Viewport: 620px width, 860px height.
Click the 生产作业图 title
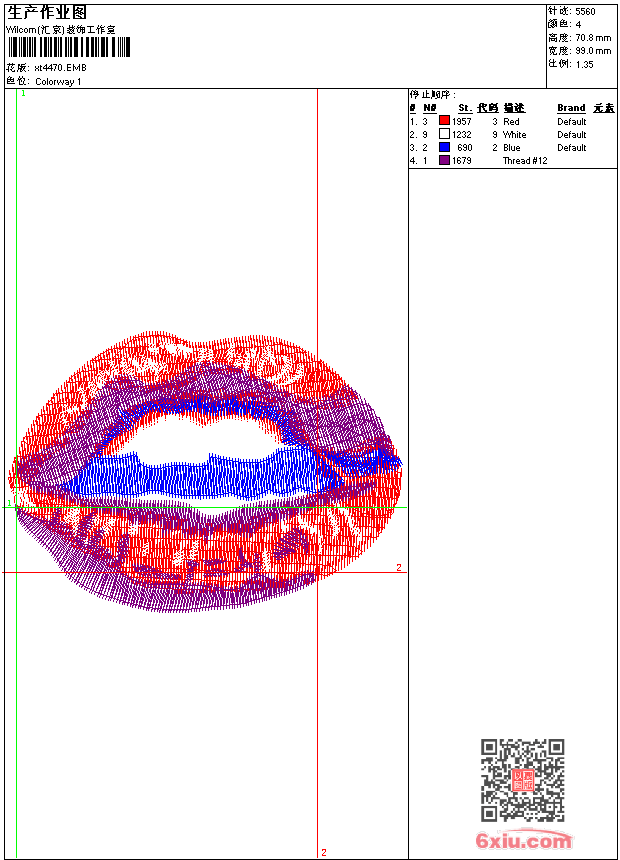point(47,12)
